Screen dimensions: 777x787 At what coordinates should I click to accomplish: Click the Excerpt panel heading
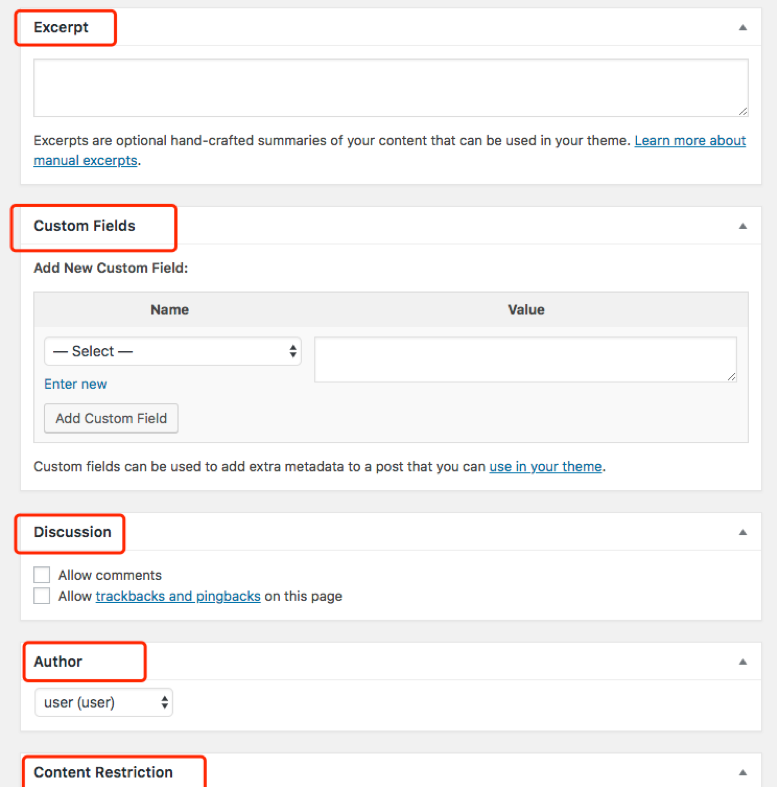click(61, 28)
